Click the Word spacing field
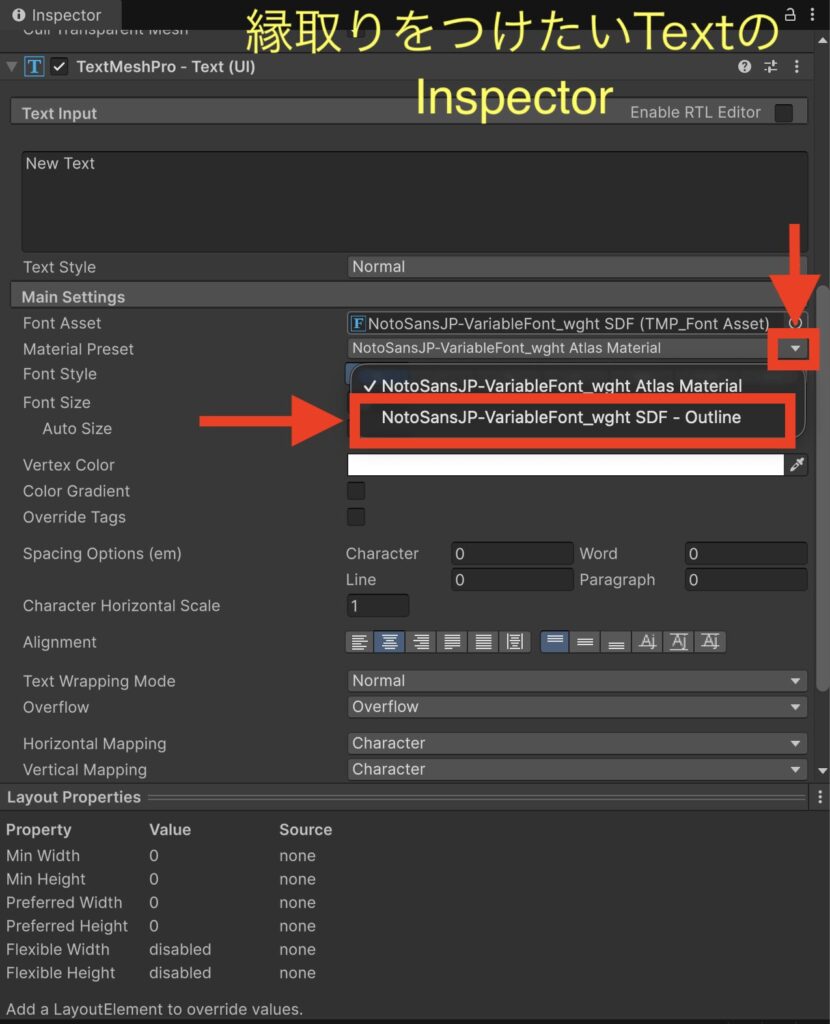The width and height of the screenshot is (830, 1024). click(746, 554)
